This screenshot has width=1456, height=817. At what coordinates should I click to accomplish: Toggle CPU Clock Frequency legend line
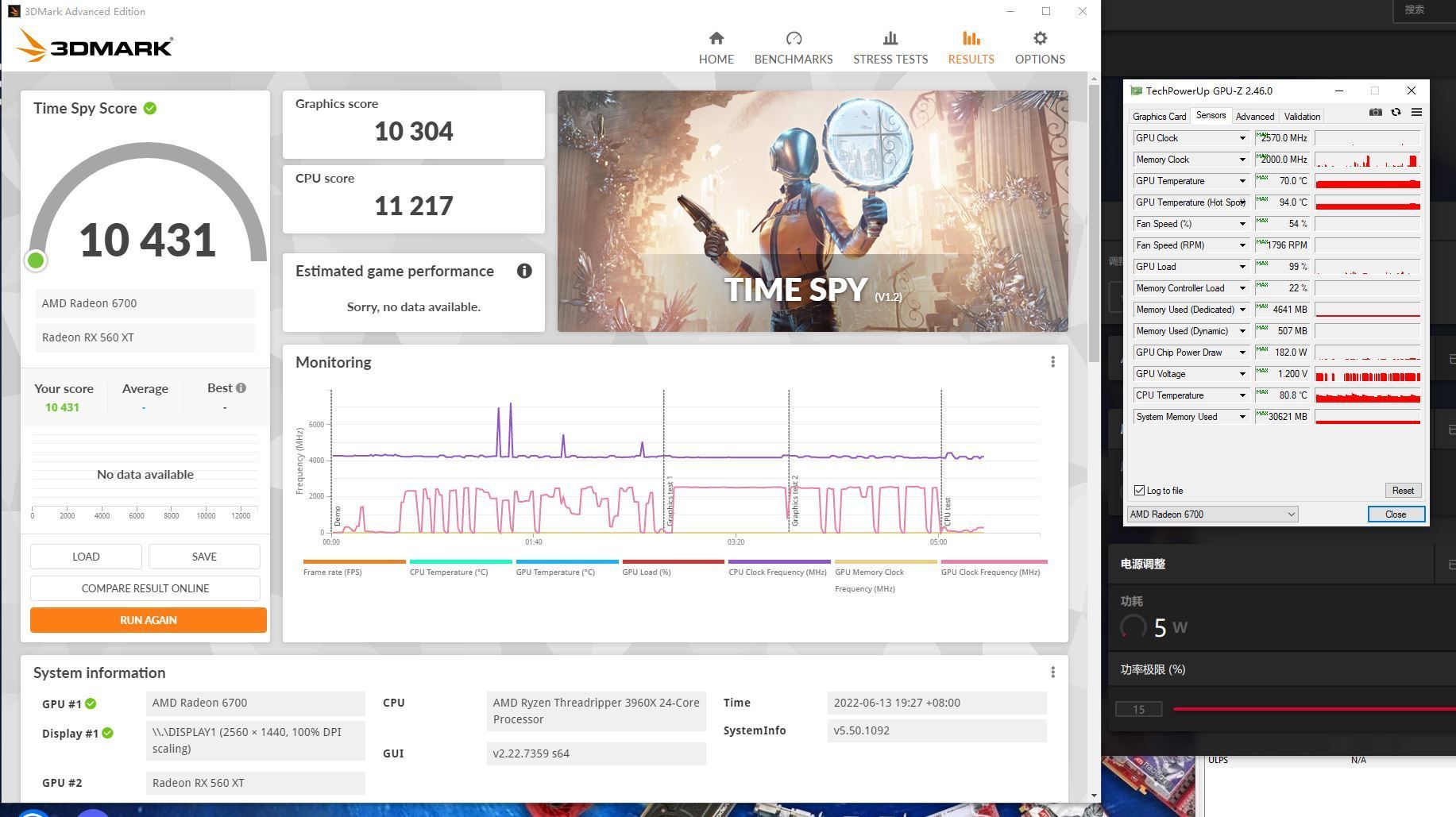[779, 567]
